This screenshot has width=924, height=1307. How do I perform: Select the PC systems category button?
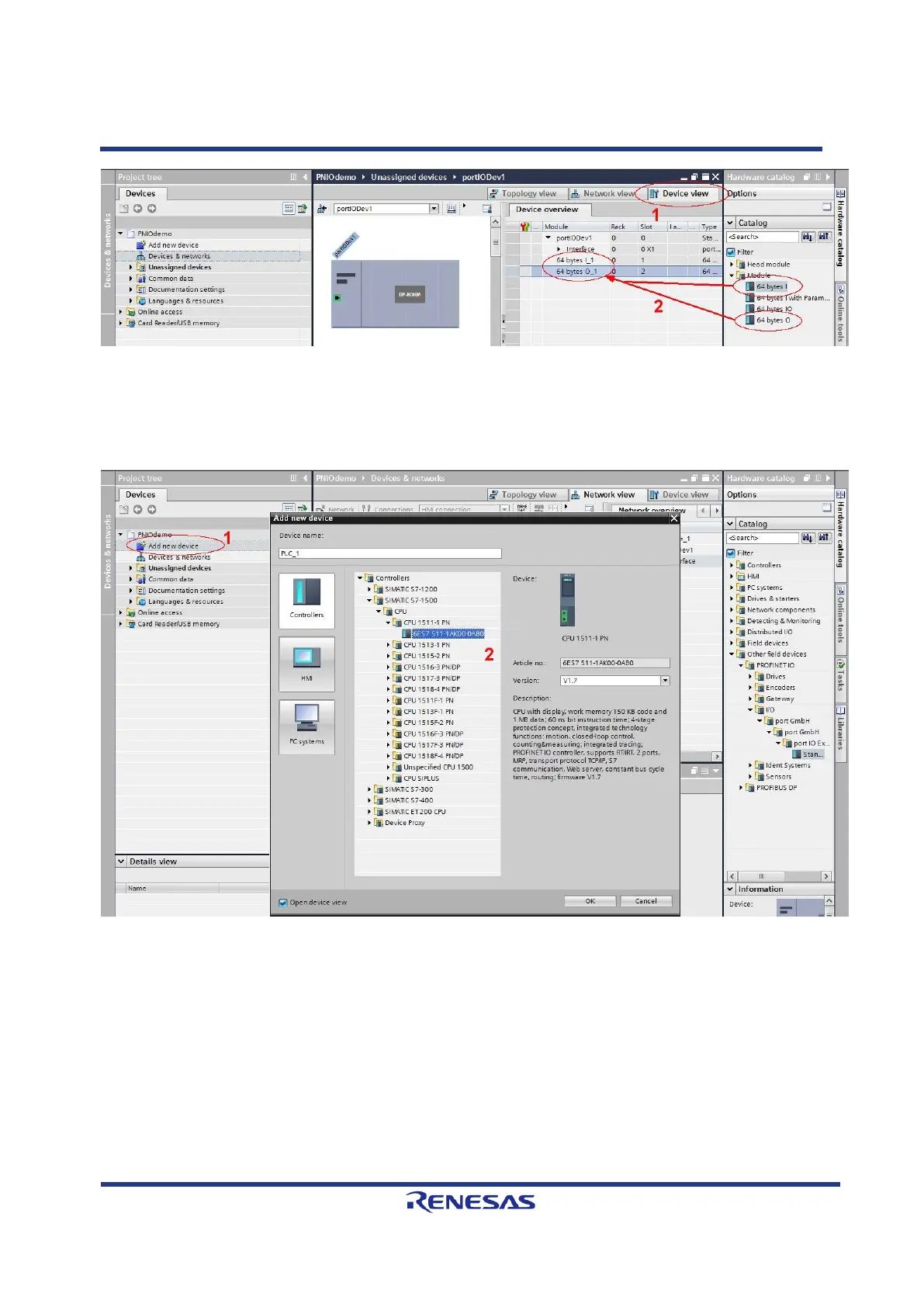coord(306,726)
